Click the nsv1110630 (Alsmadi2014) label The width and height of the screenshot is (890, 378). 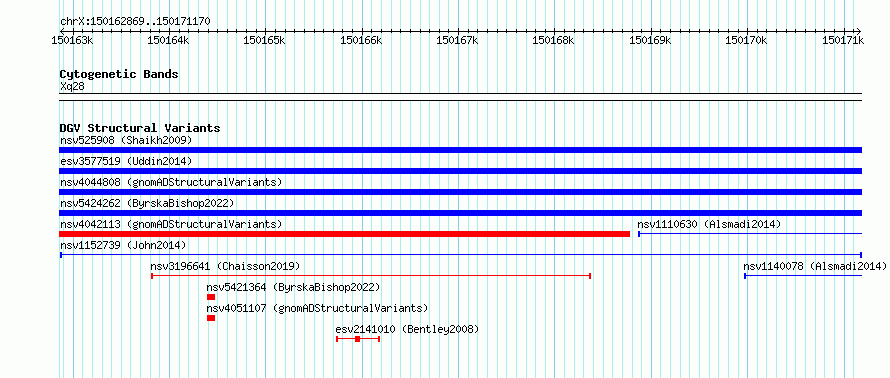point(709,224)
